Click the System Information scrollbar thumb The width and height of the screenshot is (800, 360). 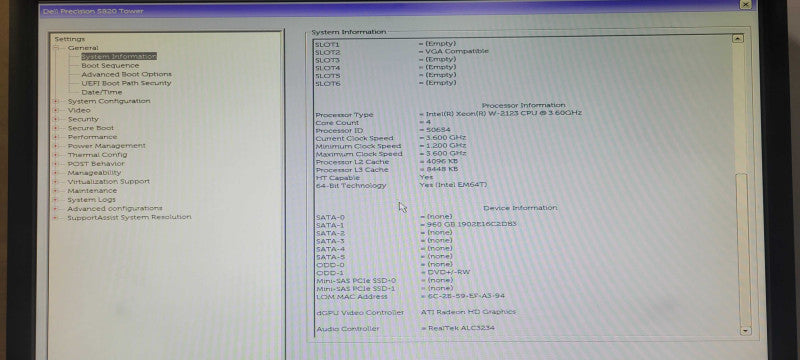(741, 249)
